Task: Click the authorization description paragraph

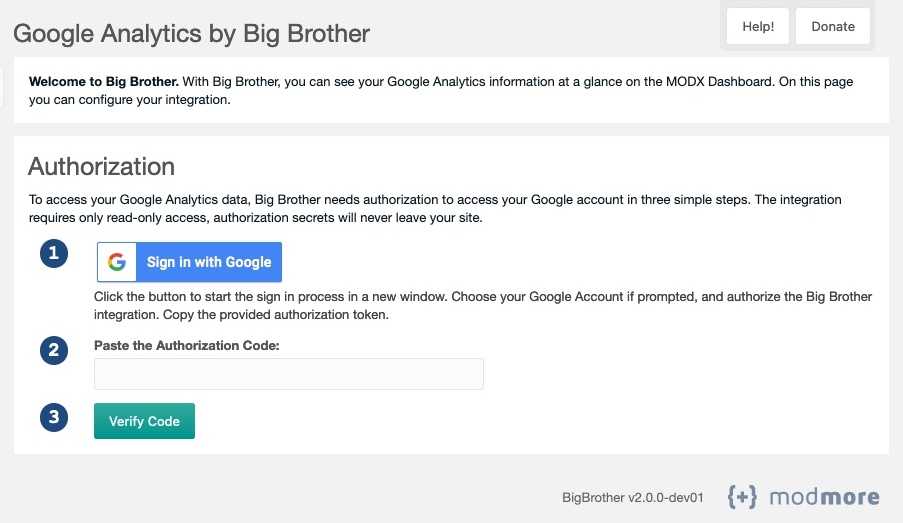Action: pyautogui.click(x=435, y=209)
